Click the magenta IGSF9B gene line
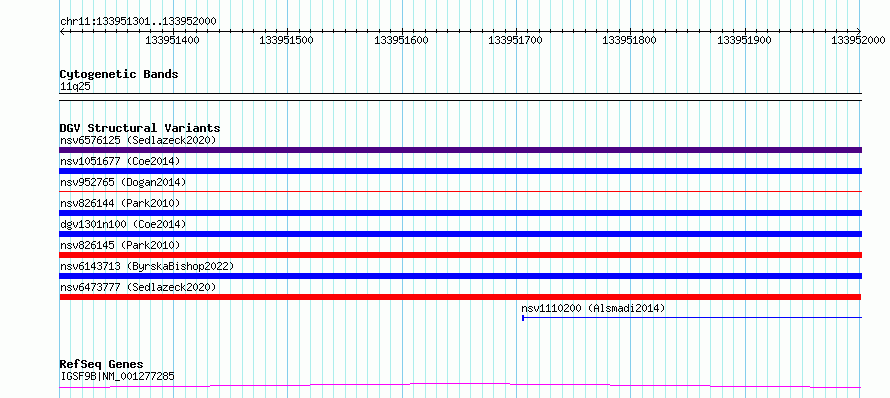This screenshot has height=398, width=890. [460, 386]
